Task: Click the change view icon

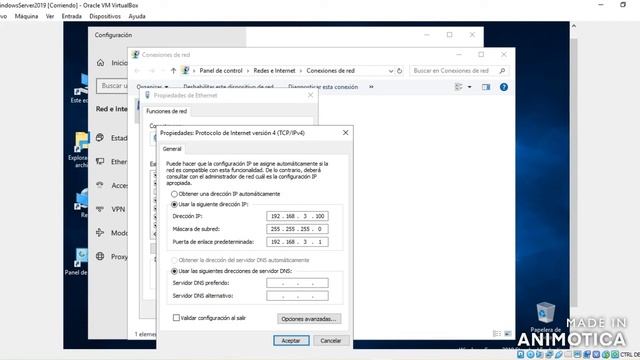Action: 459,87
